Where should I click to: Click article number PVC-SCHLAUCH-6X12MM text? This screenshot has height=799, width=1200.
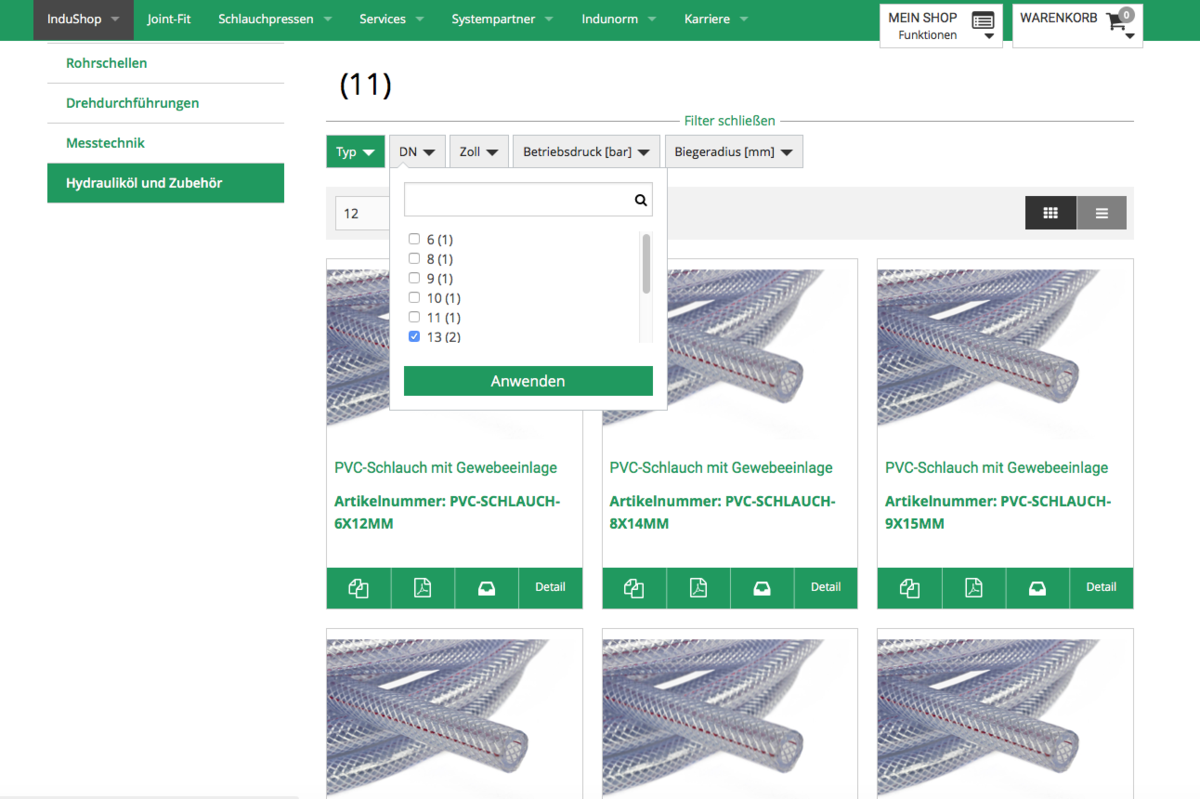click(447, 512)
